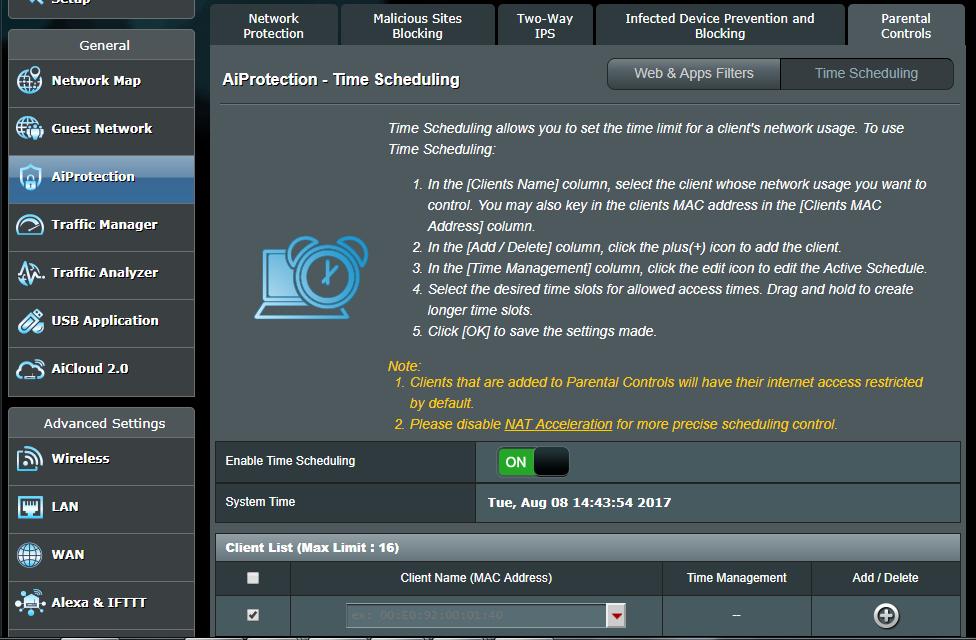
Task: Click the system time value 'Tue, Aug 08 14:43:54 2017'
Action: point(580,502)
